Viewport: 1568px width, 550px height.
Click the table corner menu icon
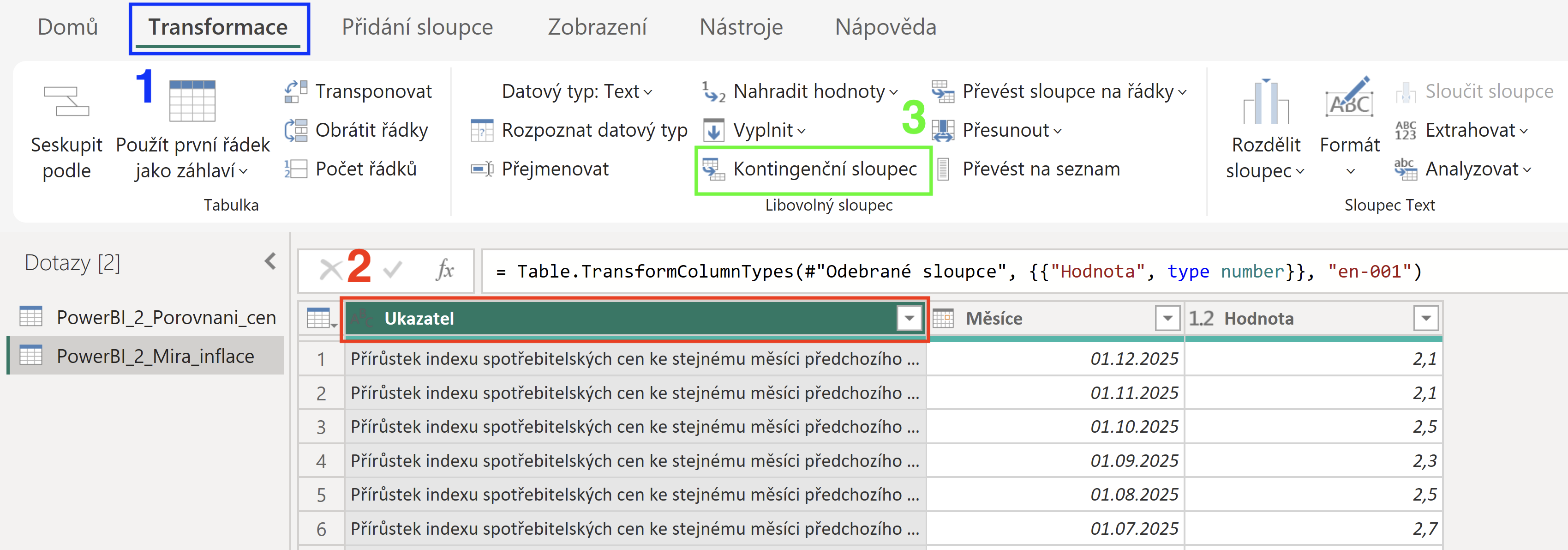tap(321, 318)
